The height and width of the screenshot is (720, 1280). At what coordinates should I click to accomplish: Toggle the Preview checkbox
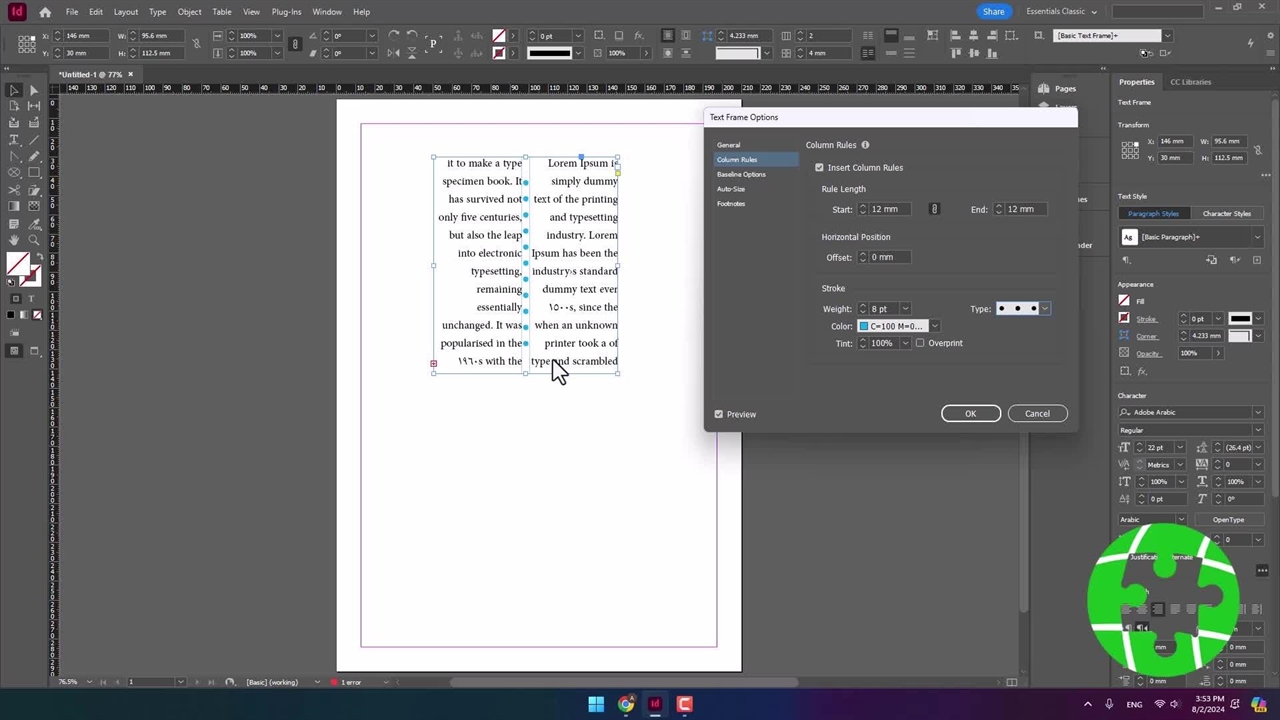point(719,414)
